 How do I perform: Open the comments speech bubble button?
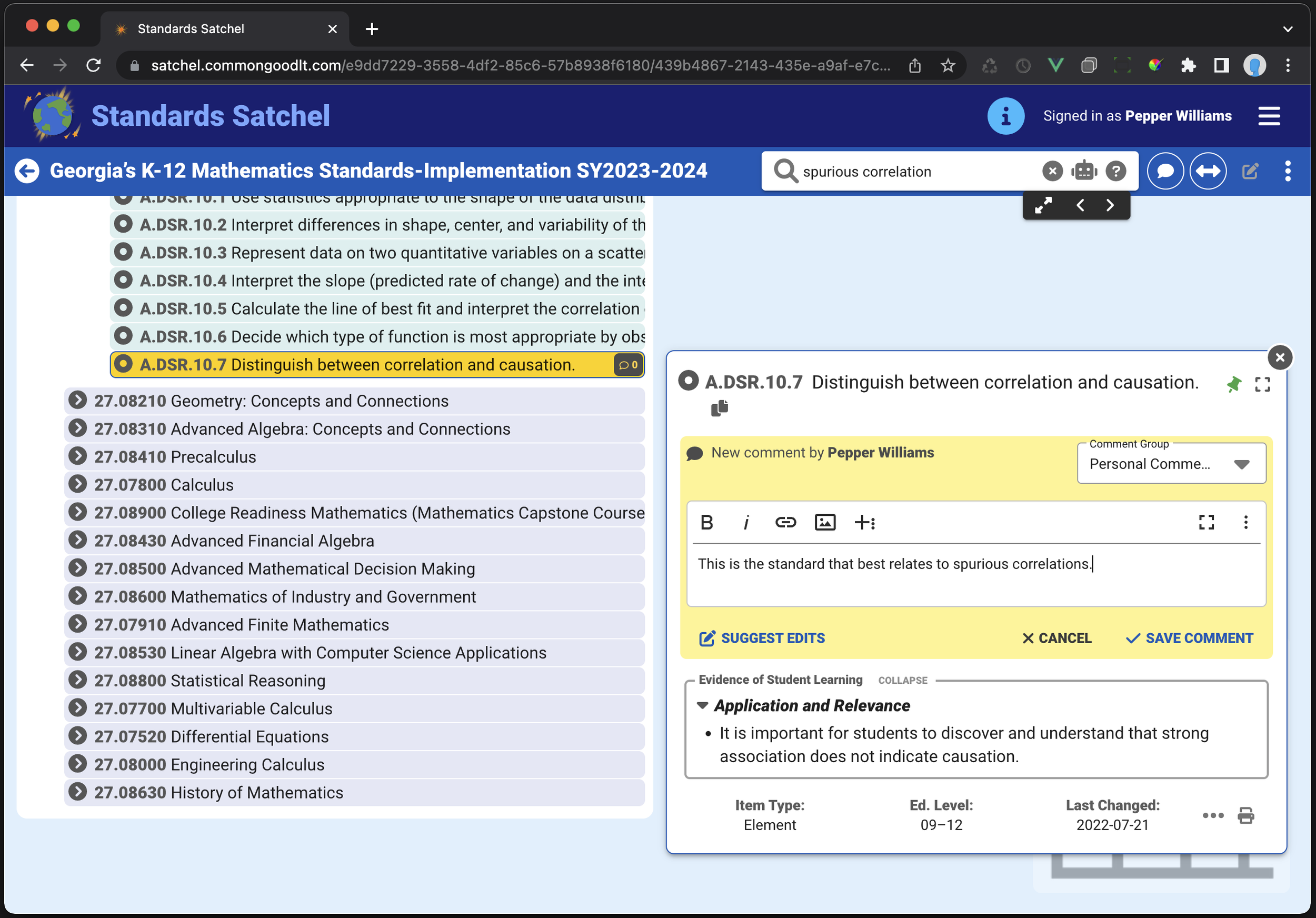point(1165,171)
